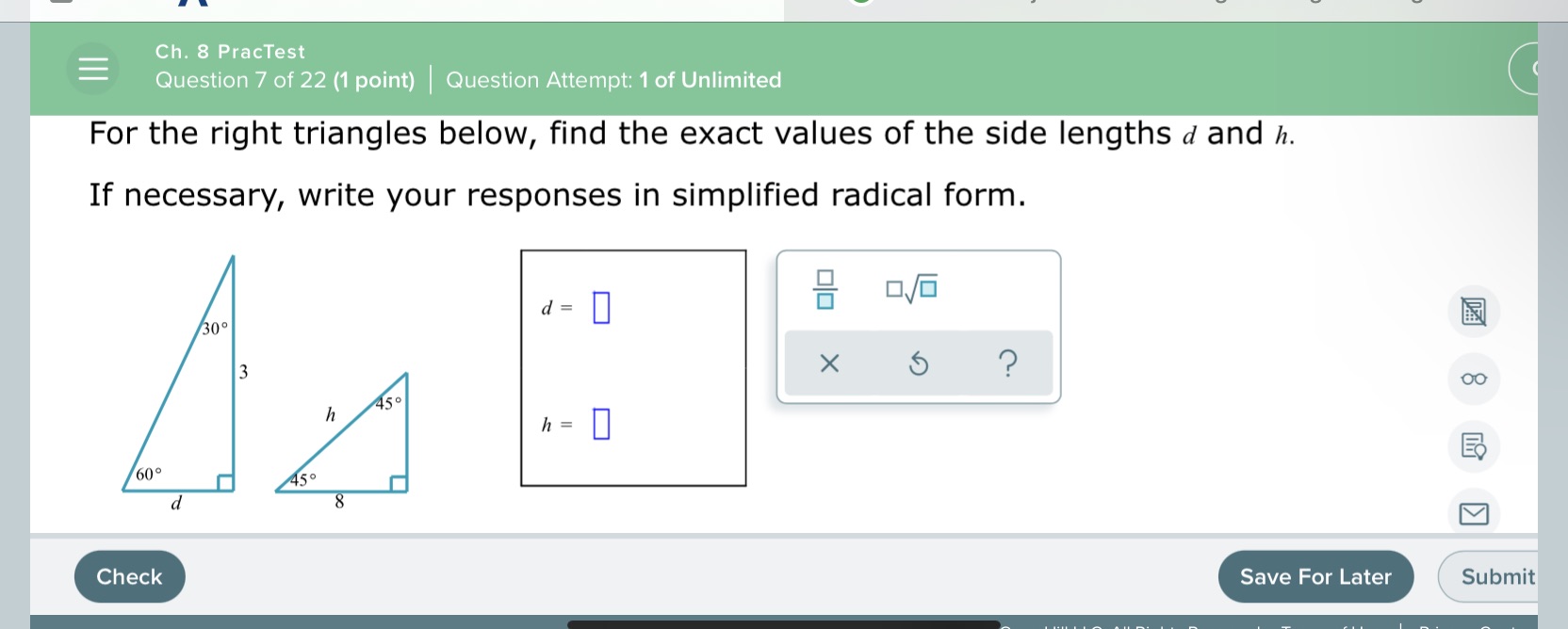This screenshot has width=1568, height=629.
Task: Click the dark progress bar at the bottom
Action: [782, 623]
